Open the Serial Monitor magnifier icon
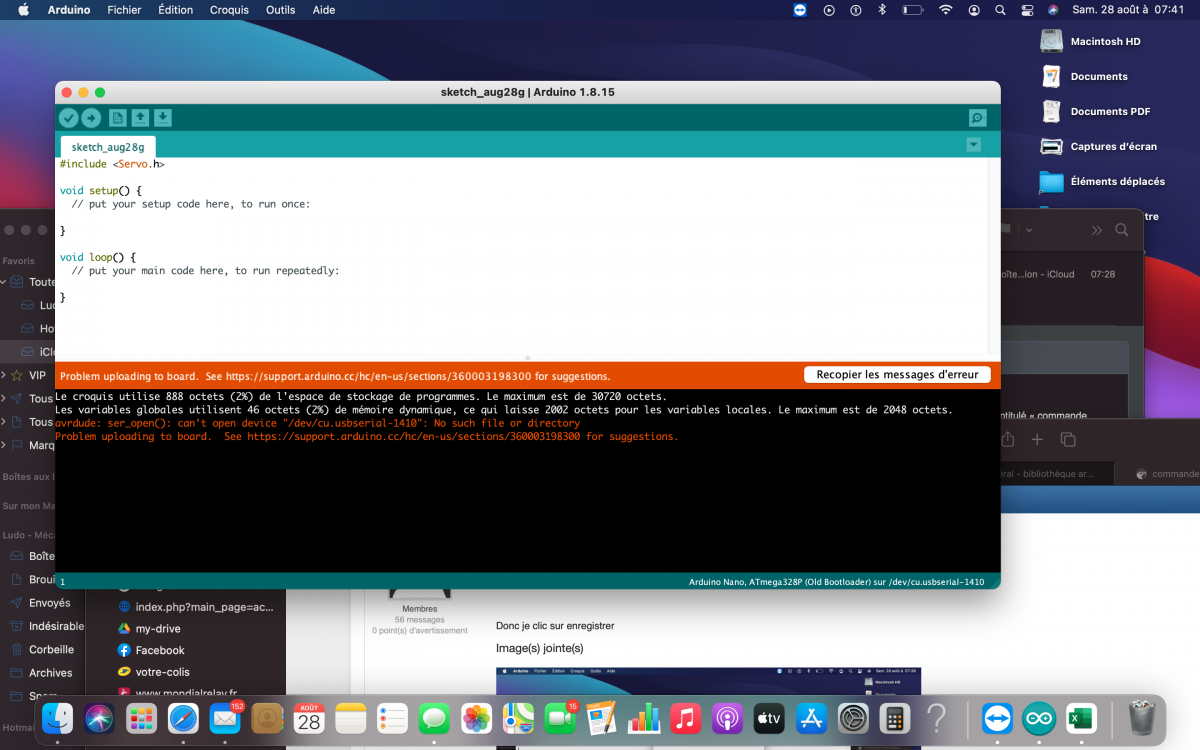 (x=978, y=118)
